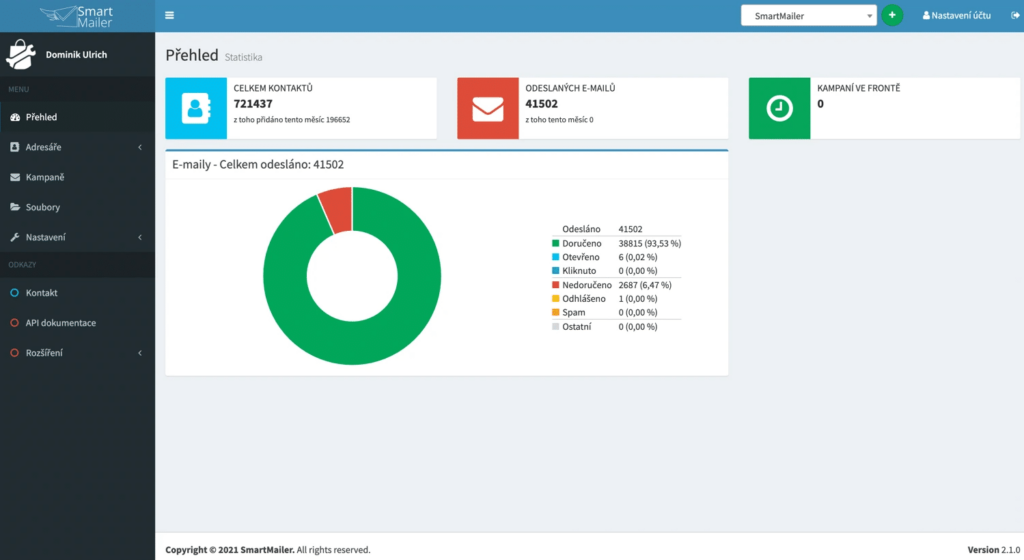The height and width of the screenshot is (560, 1024).
Task: Click the blue Kliknuto legend swatch
Action: 556,271
